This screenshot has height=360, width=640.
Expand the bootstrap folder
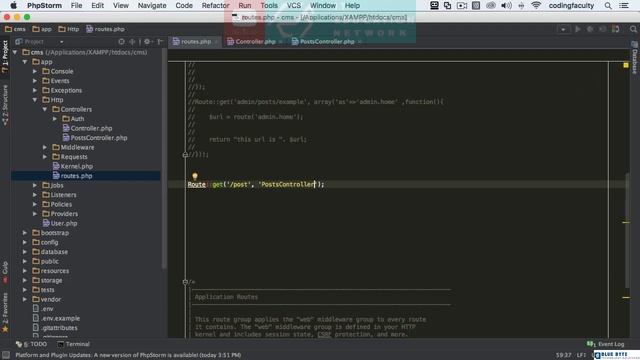[25, 233]
